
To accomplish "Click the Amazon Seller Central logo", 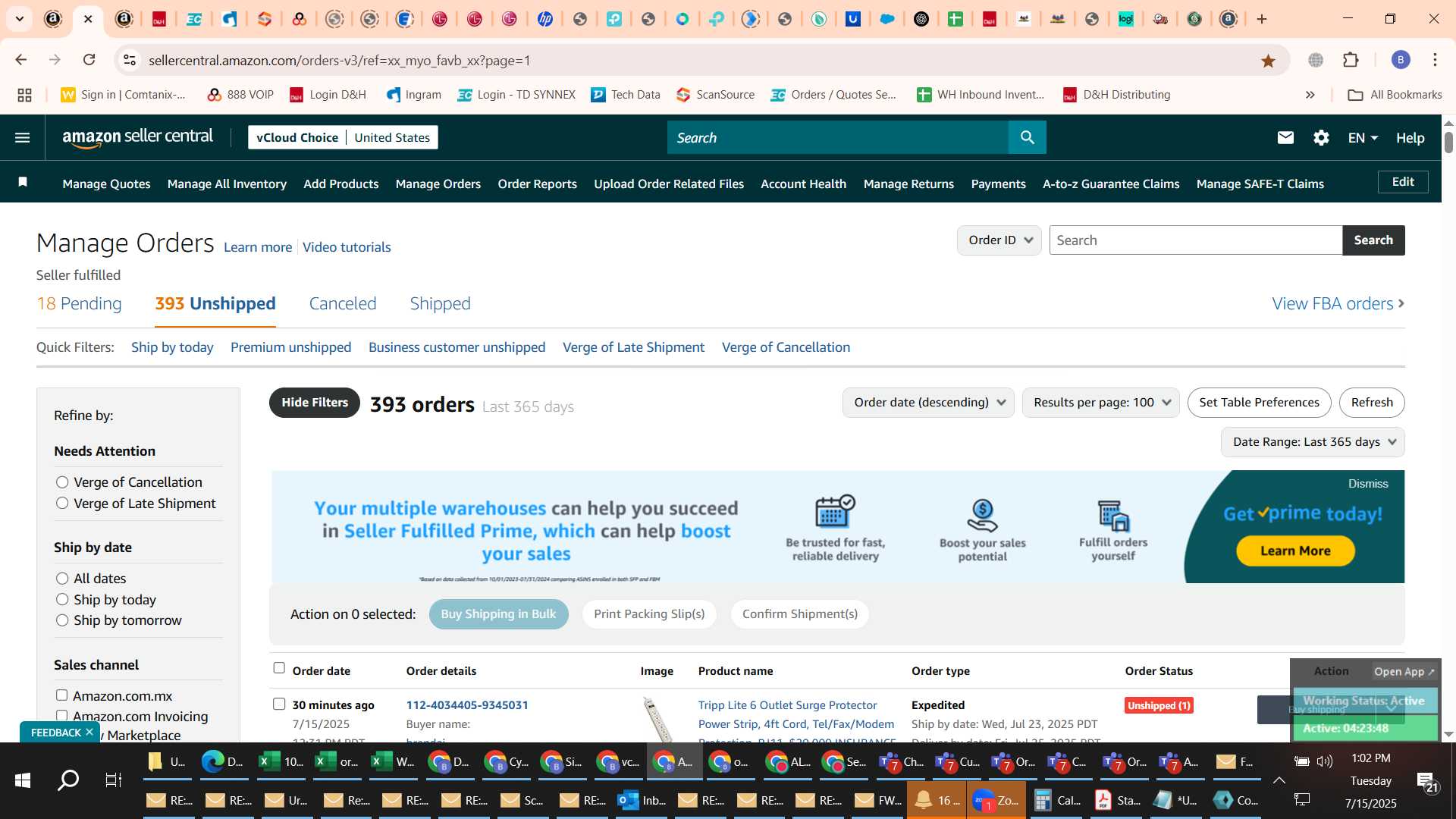I will tap(137, 137).
